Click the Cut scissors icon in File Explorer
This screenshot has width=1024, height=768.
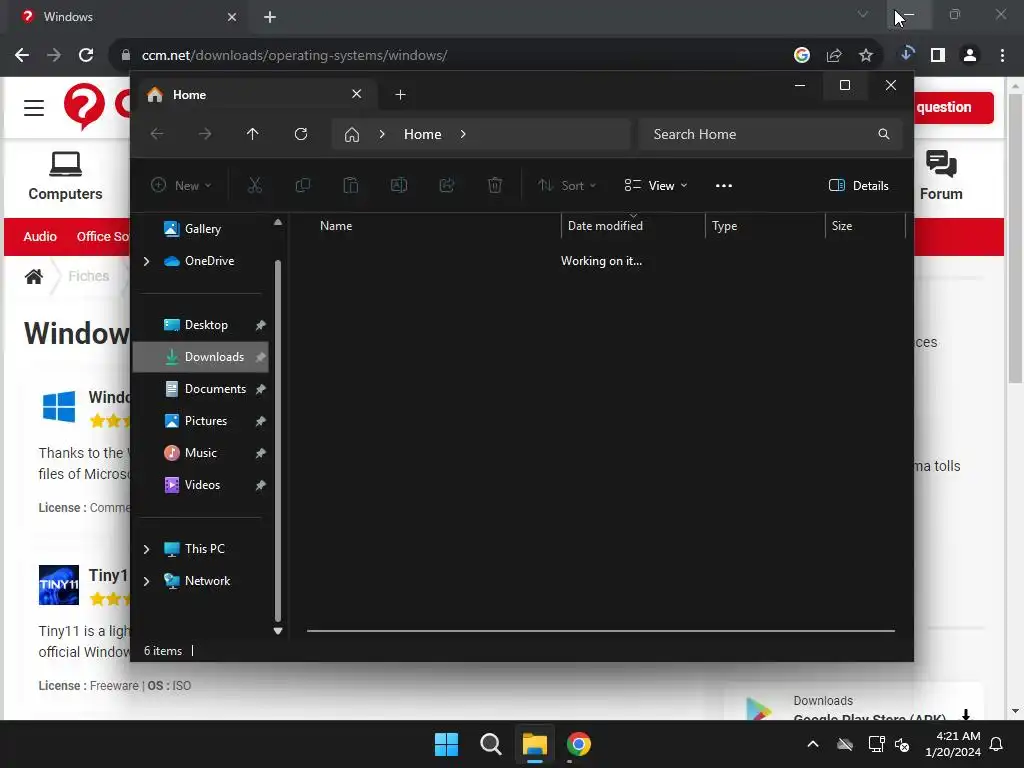coord(255,185)
